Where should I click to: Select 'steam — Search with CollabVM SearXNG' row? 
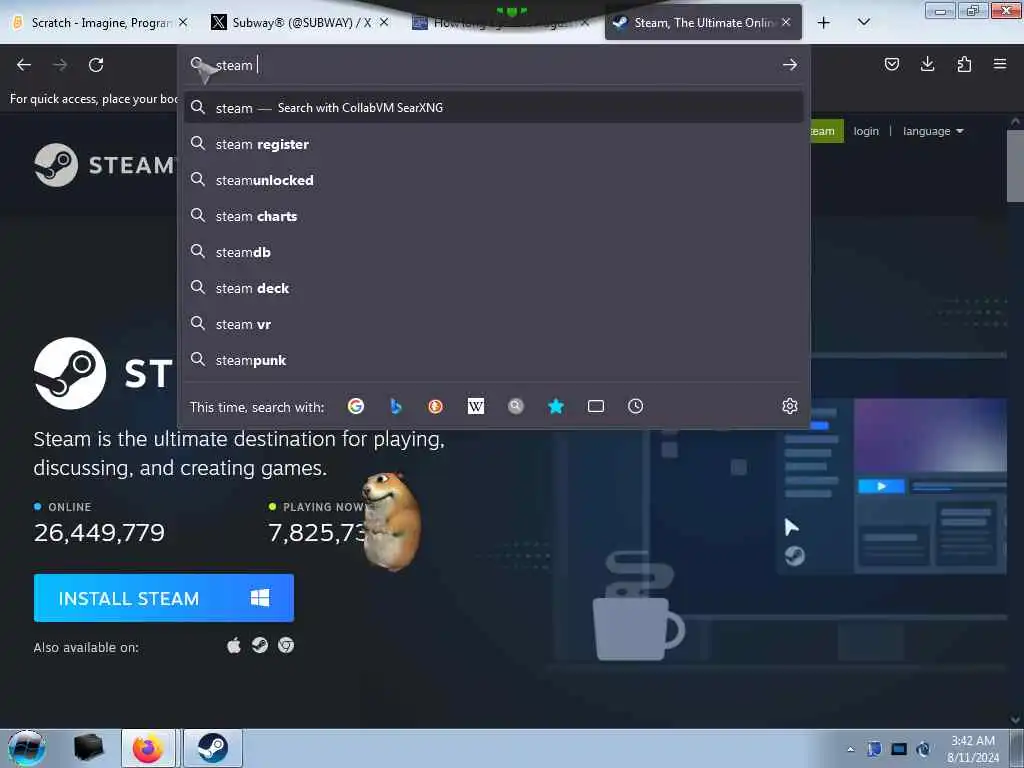[x=493, y=107]
